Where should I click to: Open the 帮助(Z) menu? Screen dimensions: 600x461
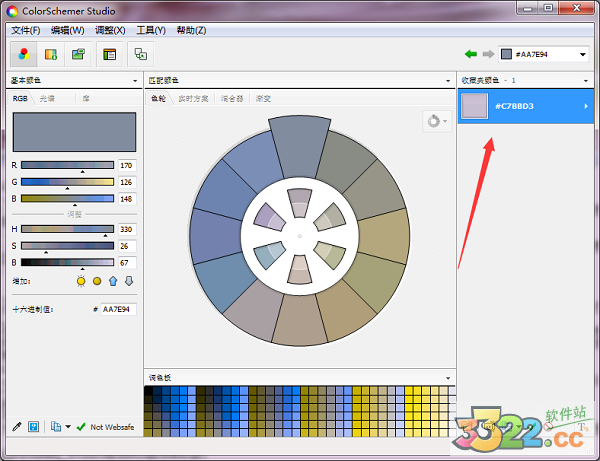[x=191, y=30]
